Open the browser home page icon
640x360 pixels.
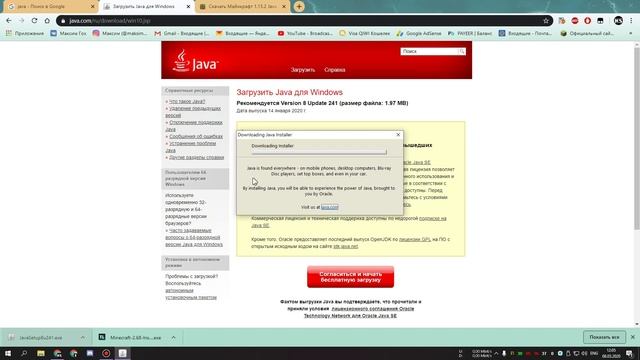pyautogui.click(x=47, y=20)
